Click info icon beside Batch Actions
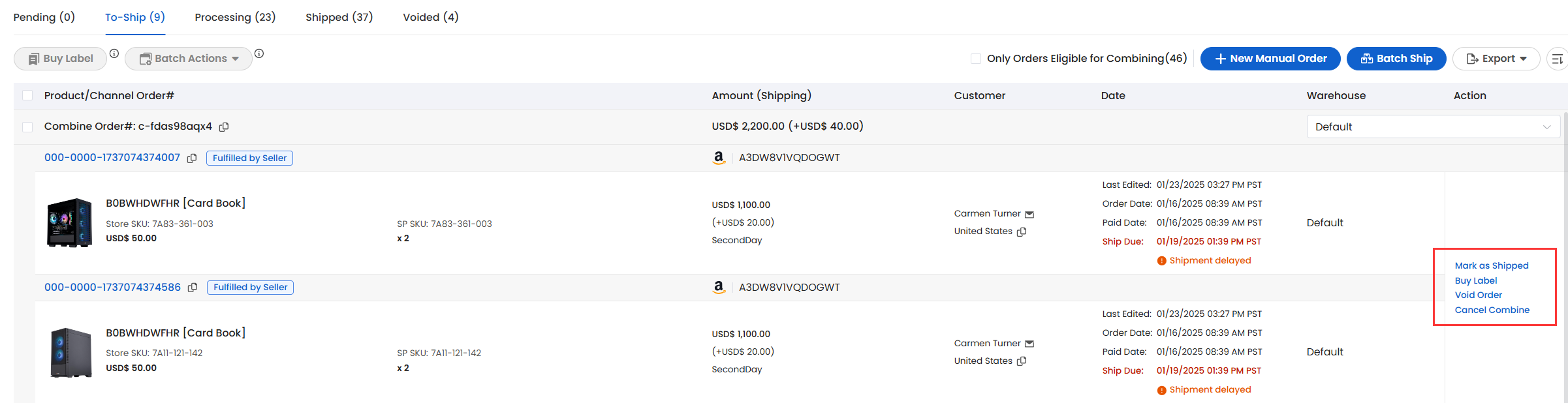Image resolution: width=1568 pixels, height=403 pixels. click(259, 53)
